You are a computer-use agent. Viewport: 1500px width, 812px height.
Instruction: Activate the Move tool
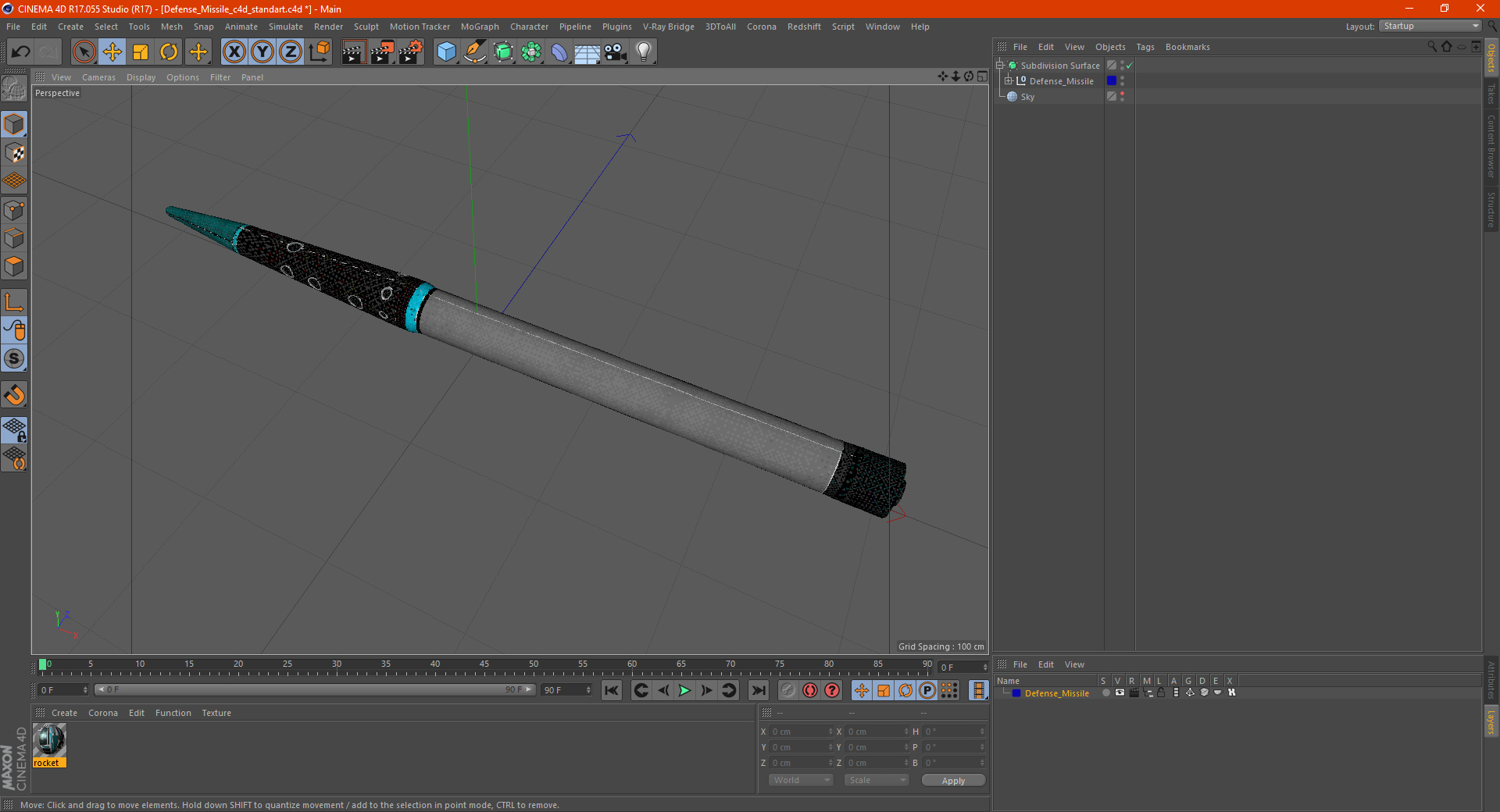coord(112,52)
